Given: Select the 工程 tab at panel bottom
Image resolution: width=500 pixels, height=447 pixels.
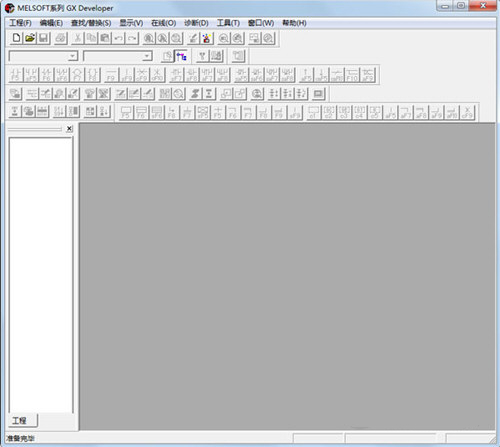Looking at the screenshot, I should [23, 420].
